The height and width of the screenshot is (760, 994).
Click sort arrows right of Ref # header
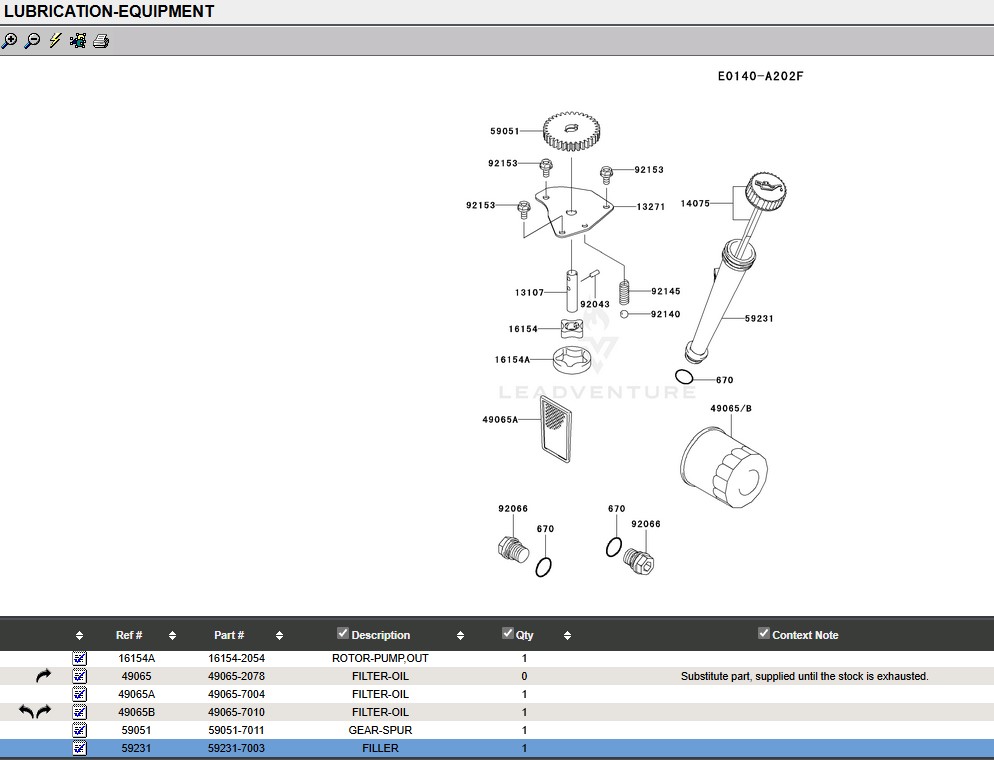[x=172, y=636]
